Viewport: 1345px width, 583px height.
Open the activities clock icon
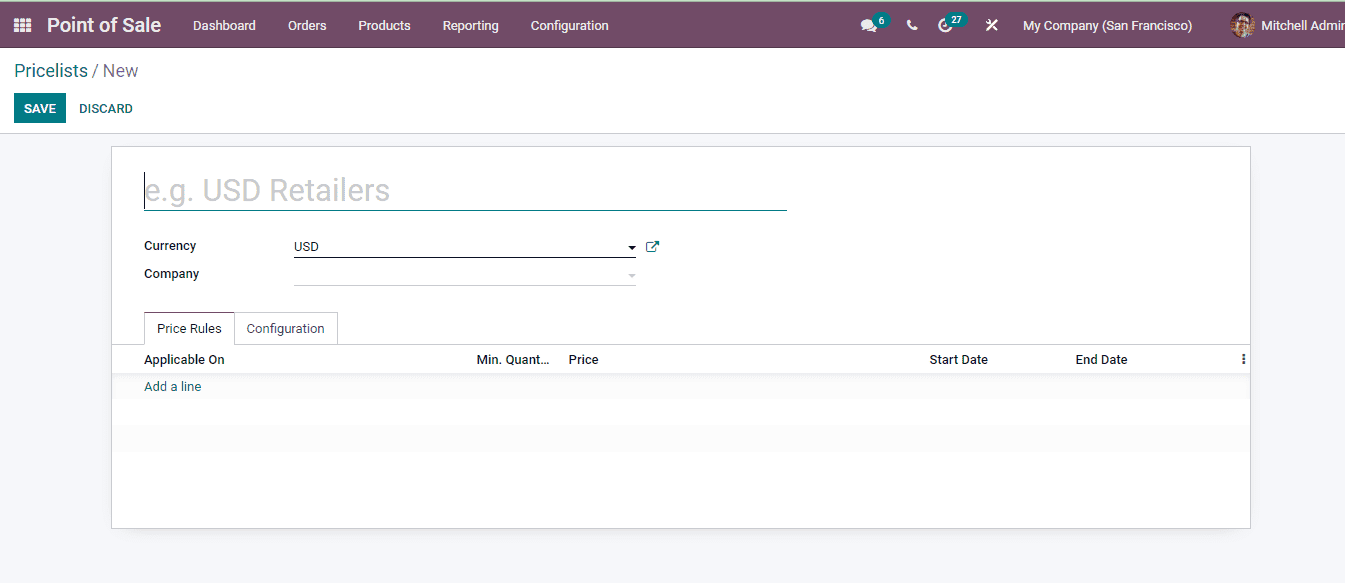[x=945, y=26]
